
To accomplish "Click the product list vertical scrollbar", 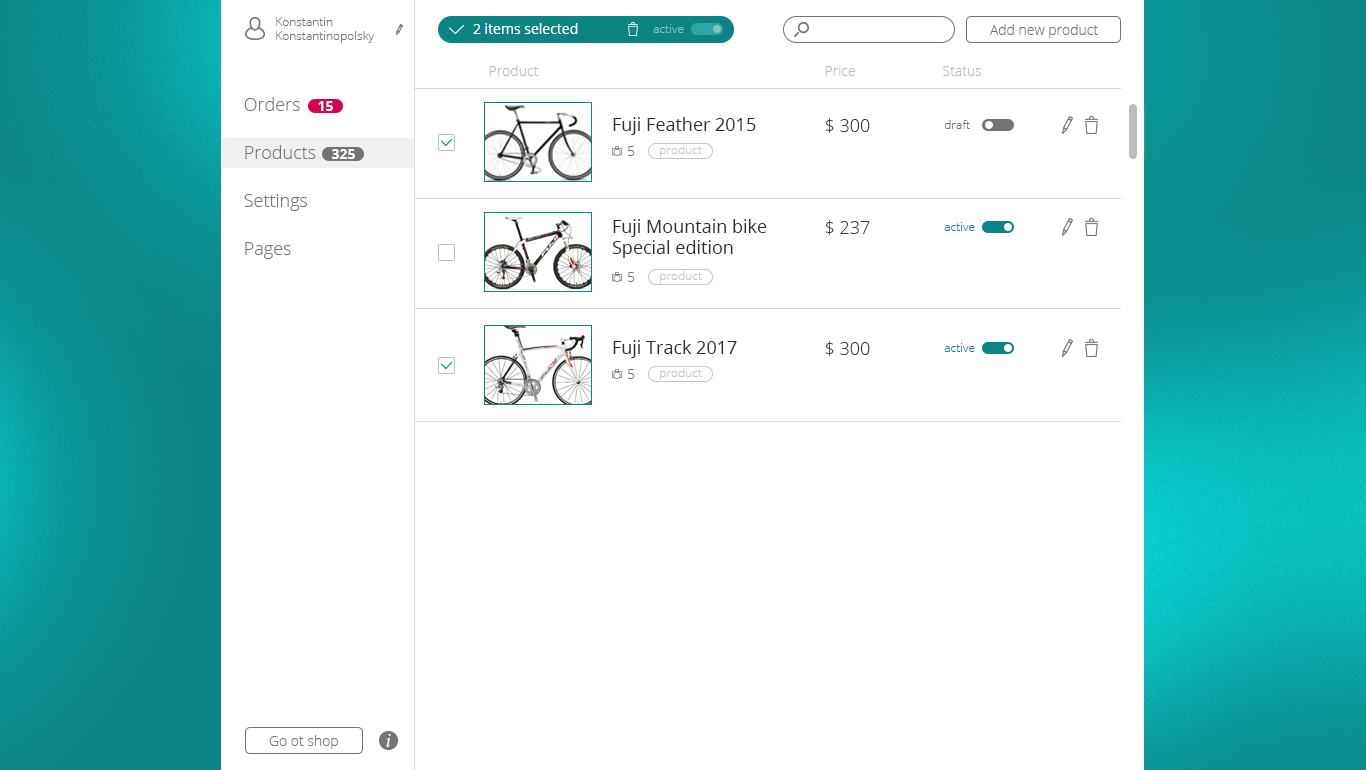I will [1133, 131].
